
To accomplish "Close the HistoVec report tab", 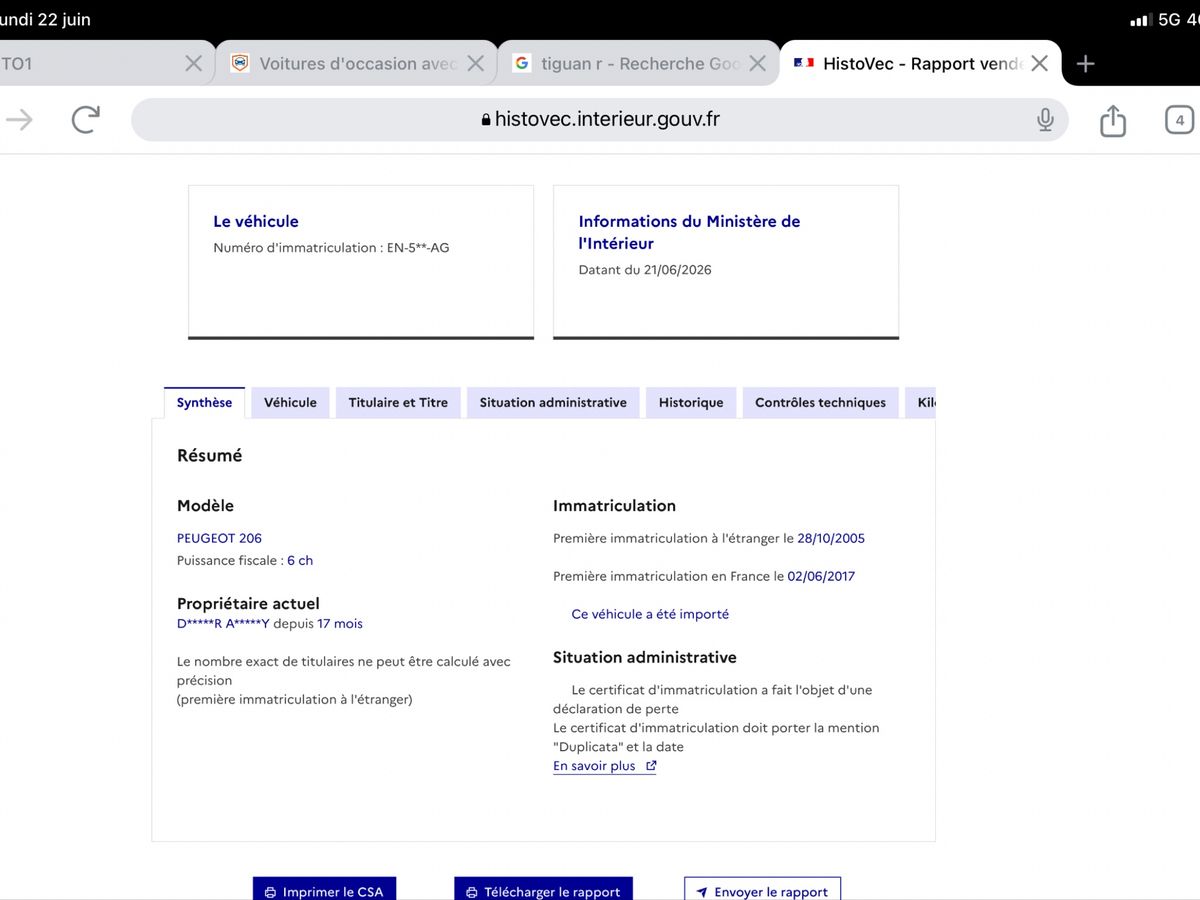I will pyautogui.click(x=1039, y=64).
